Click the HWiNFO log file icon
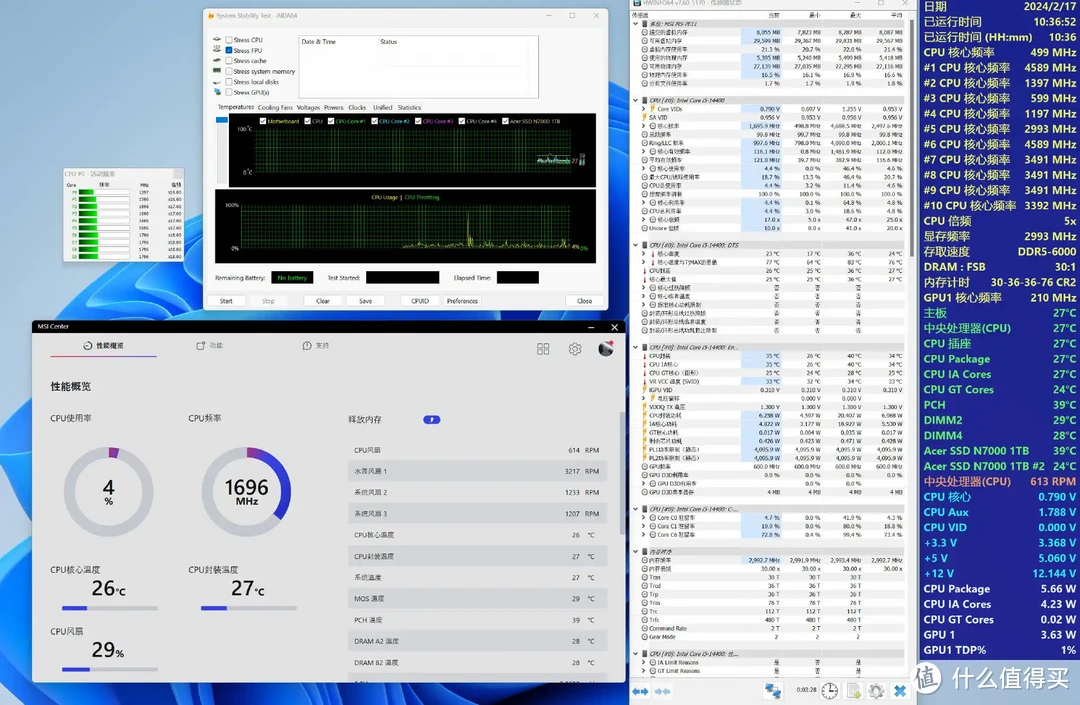This screenshot has width=1080, height=705. [853, 691]
